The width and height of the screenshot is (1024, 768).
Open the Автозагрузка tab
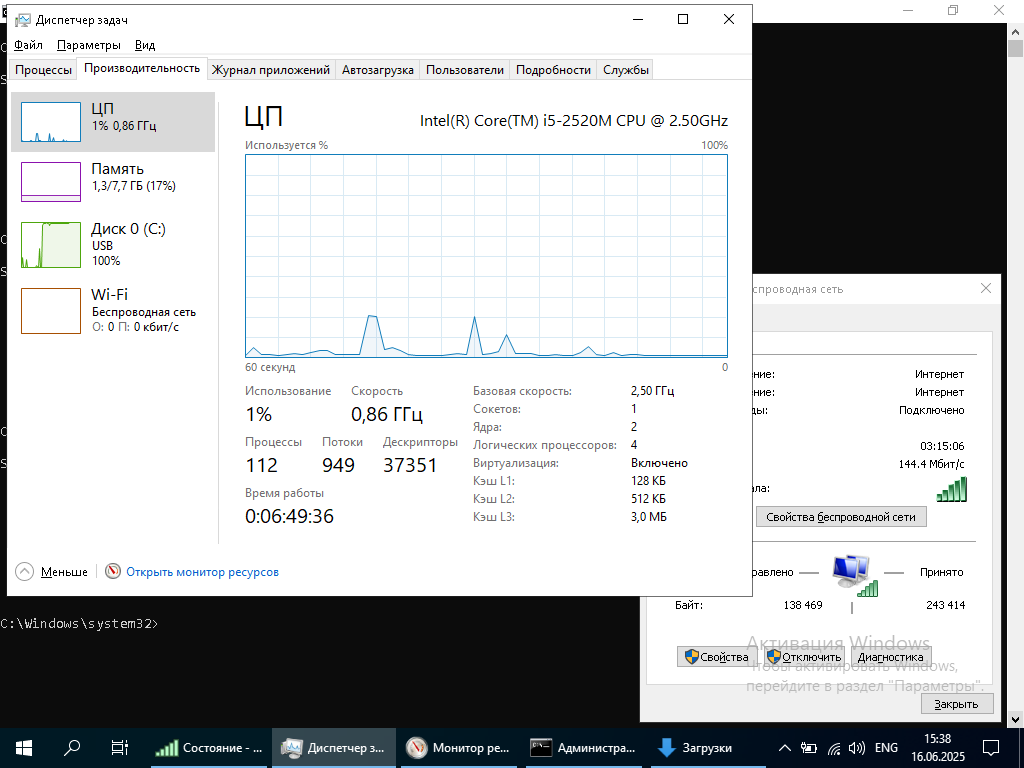[x=377, y=70]
